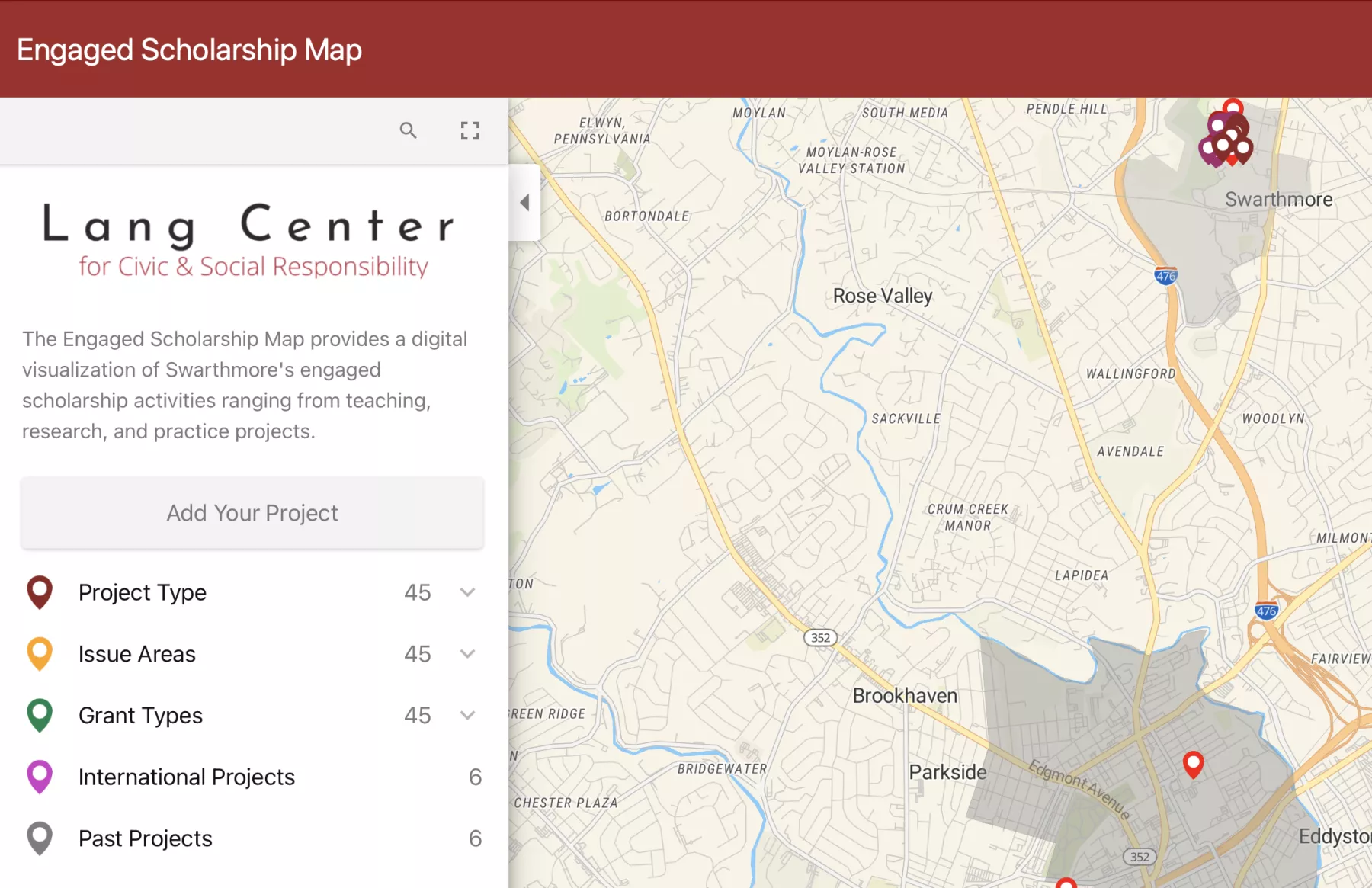Collapse the sidebar with the arrow tab

[x=524, y=202]
